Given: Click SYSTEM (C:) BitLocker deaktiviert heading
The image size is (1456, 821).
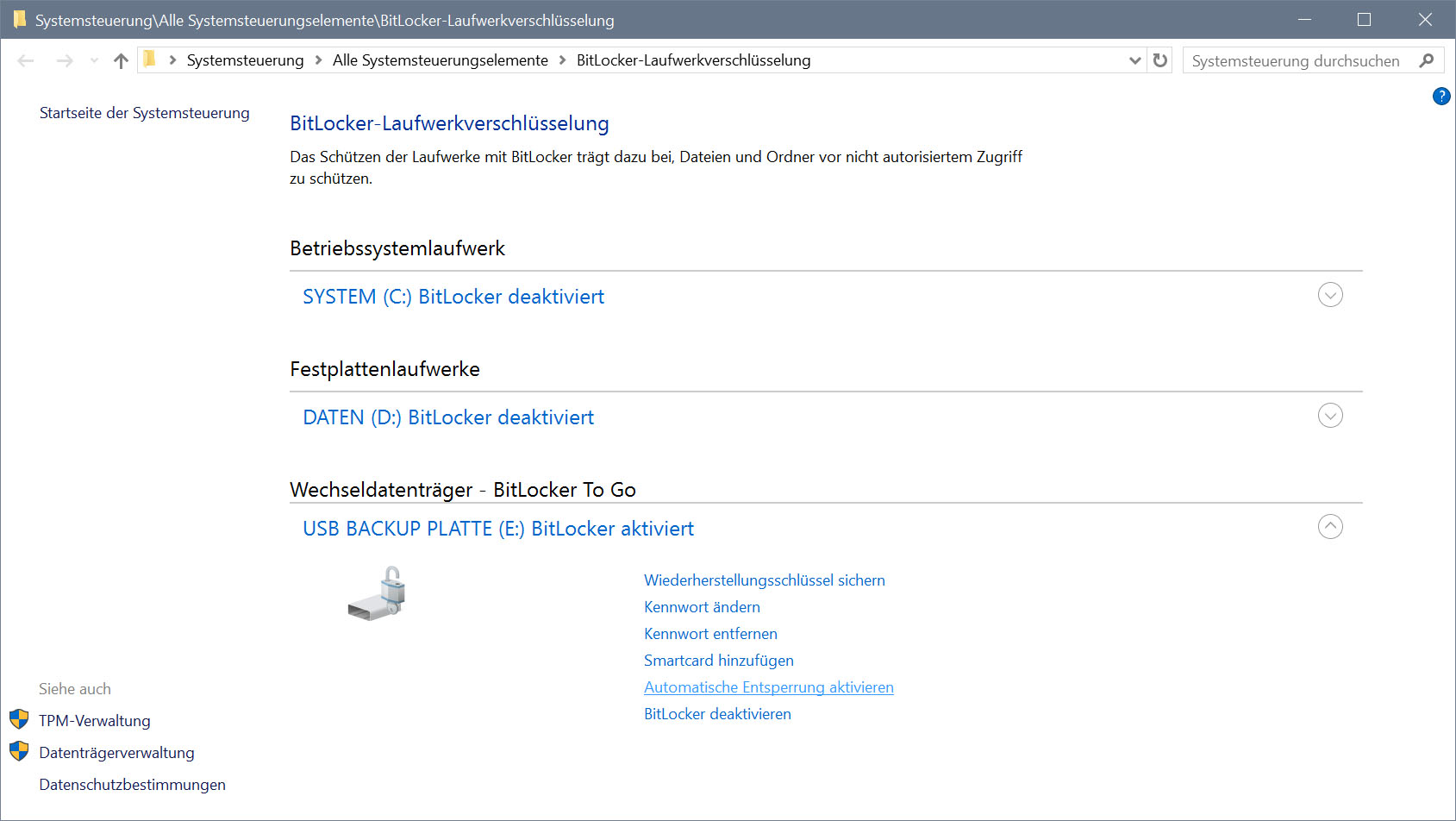Looking at the screenshot, I should coord(453,297).
